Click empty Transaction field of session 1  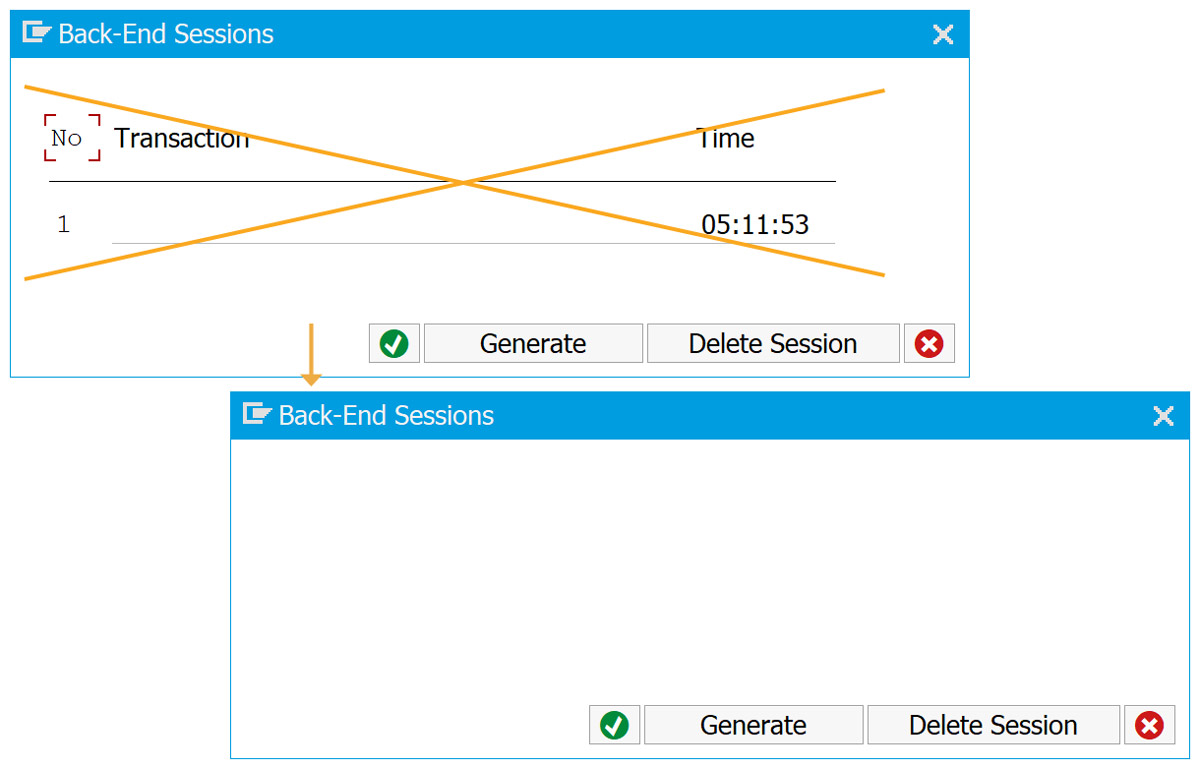400,224
